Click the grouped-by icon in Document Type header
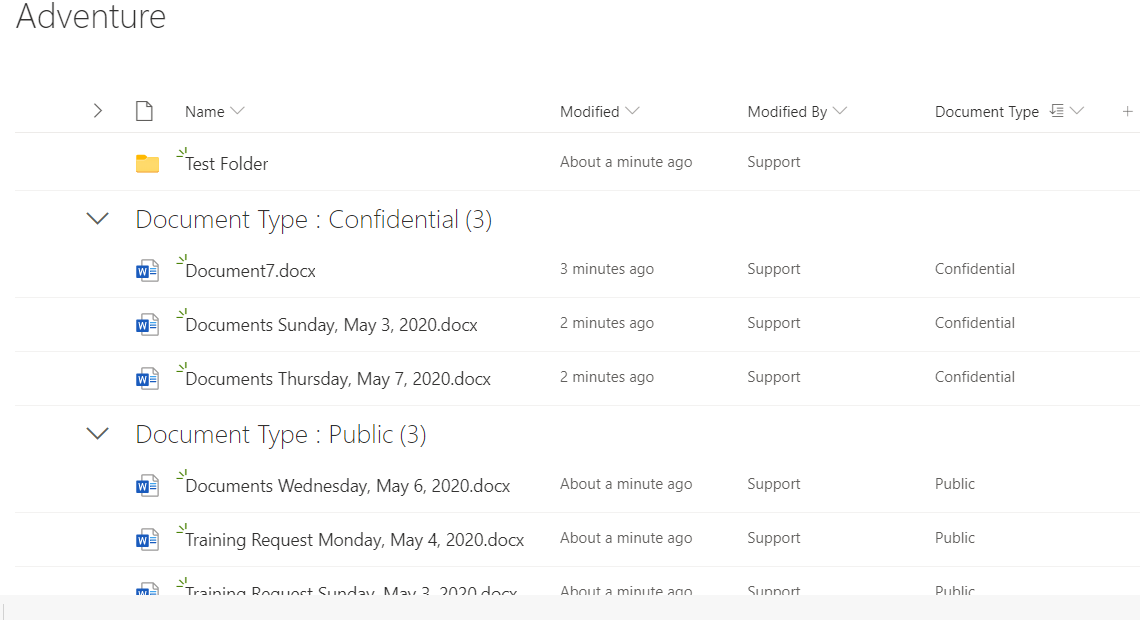The height and width of the screenshot is (620, 1140). click(x=1057, y=111)
